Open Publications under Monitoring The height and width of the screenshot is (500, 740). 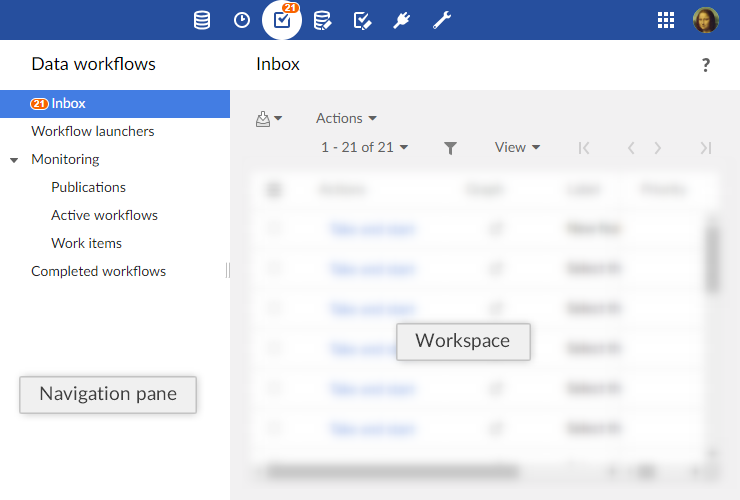coord(88,187)
